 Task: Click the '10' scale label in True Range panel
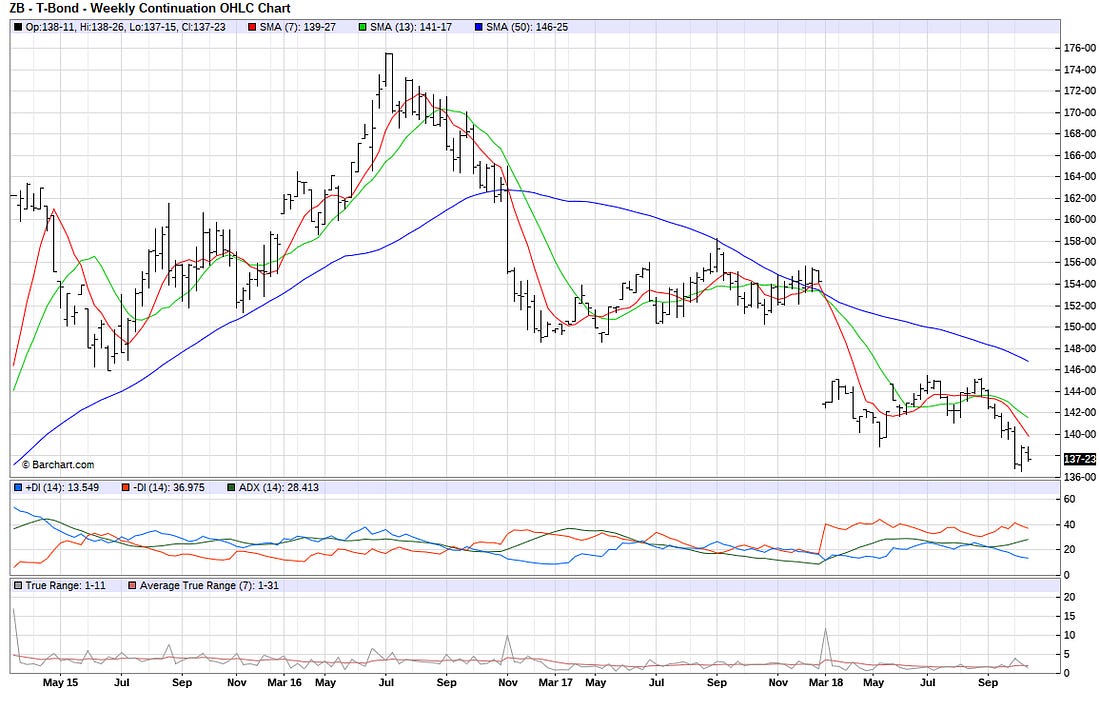pos(1070,636)
